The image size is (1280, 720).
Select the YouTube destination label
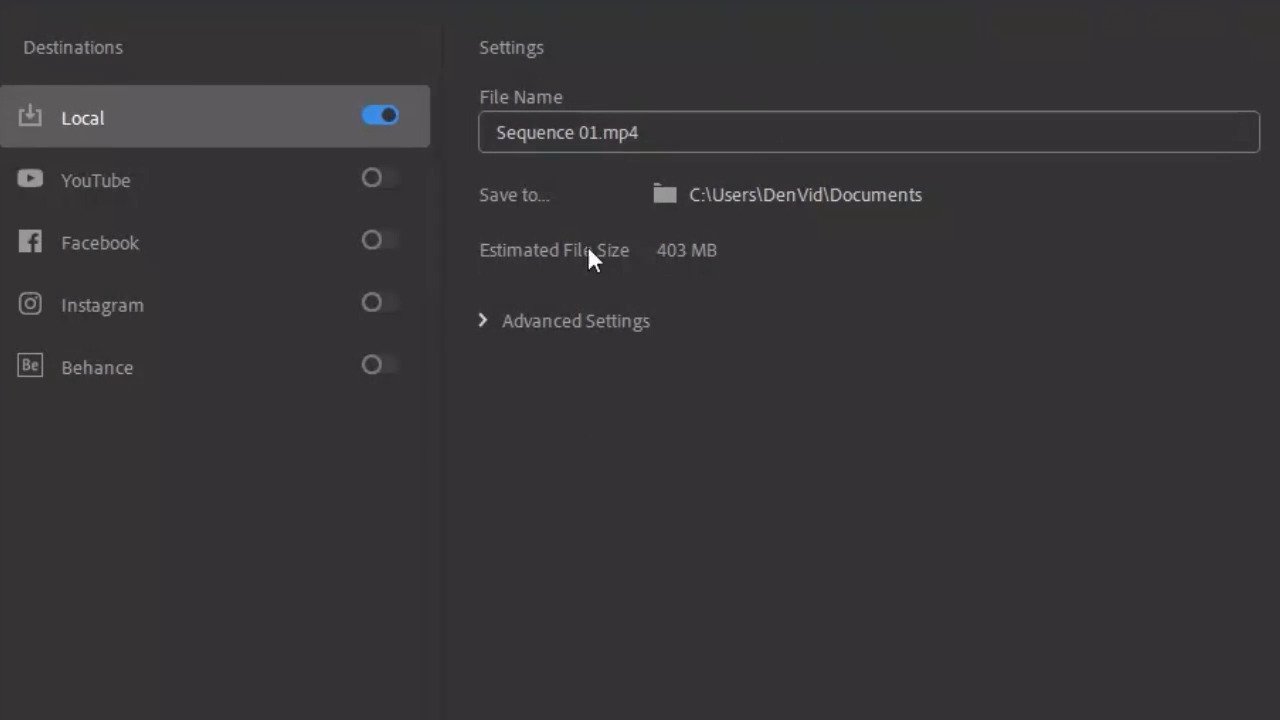coord(95,181)
